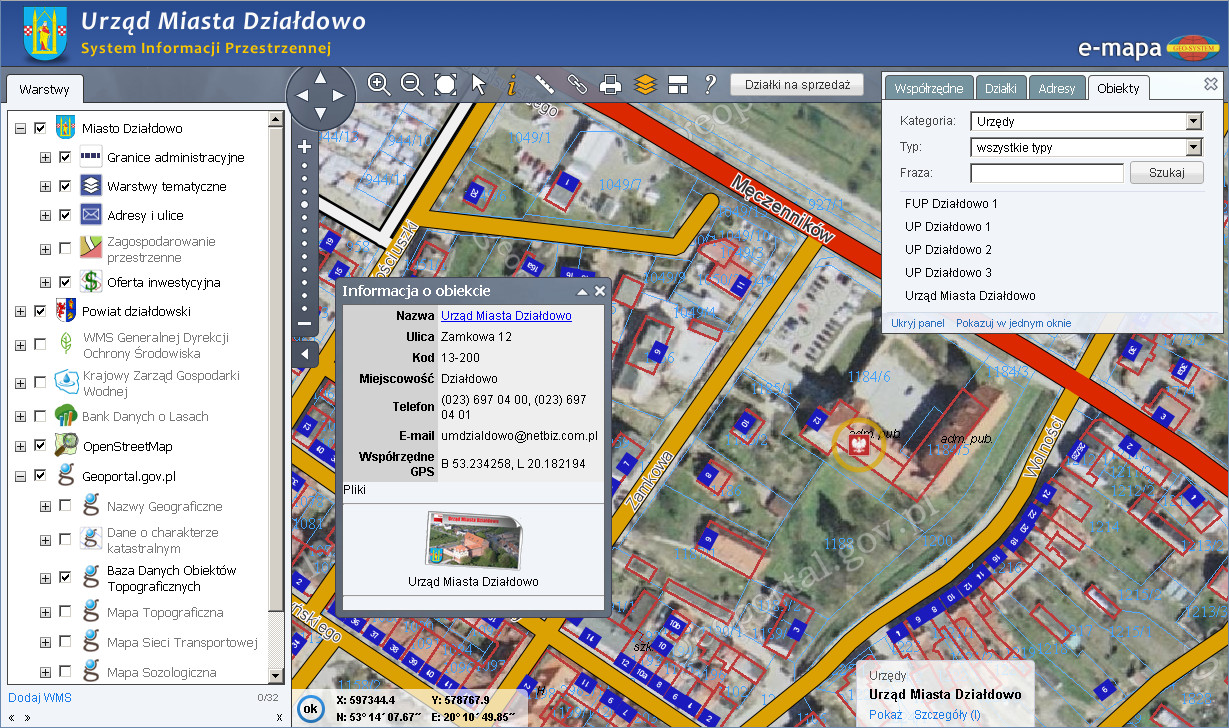This screenshot has height=728, width=1229.
Task: Click the Pokaż link in Urzędy tooltip
Action: pos(885,715)
